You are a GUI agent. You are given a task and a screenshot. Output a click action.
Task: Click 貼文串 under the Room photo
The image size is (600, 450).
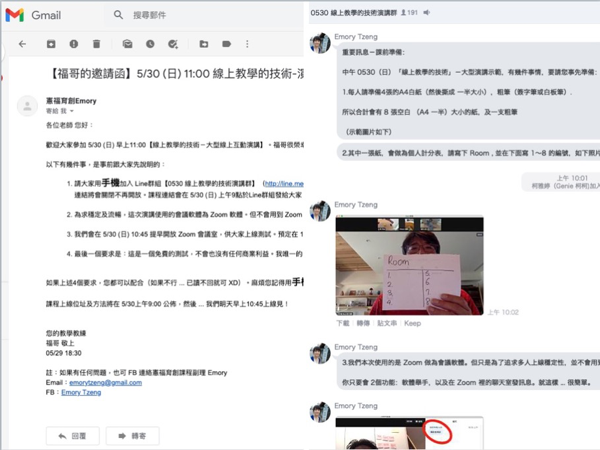[387, 323]
